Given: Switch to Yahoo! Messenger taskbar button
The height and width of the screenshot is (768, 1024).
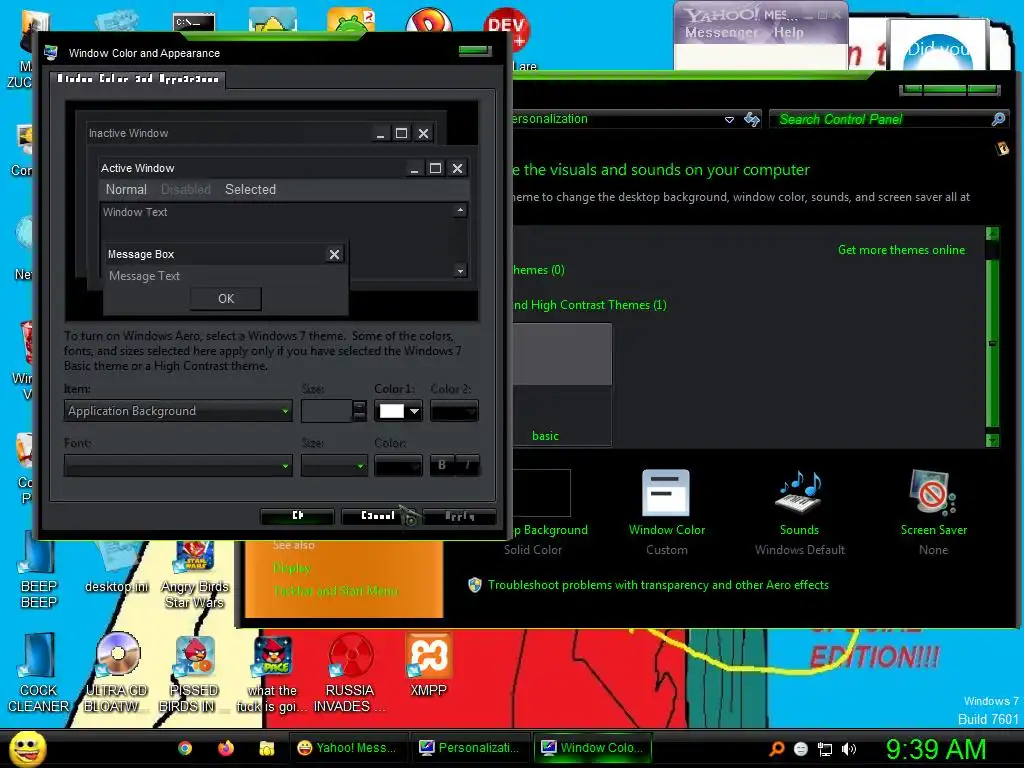Looking at the screenshot, I should (347, 748).
